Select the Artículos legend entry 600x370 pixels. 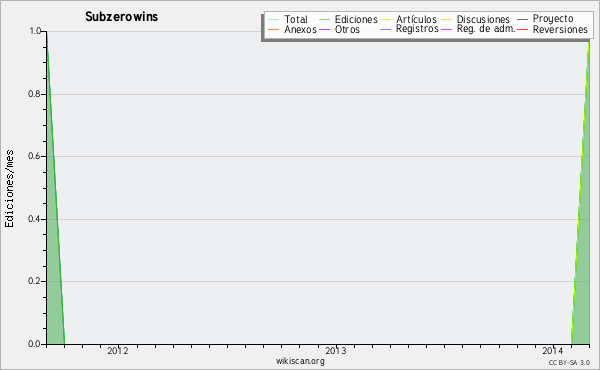408,19
